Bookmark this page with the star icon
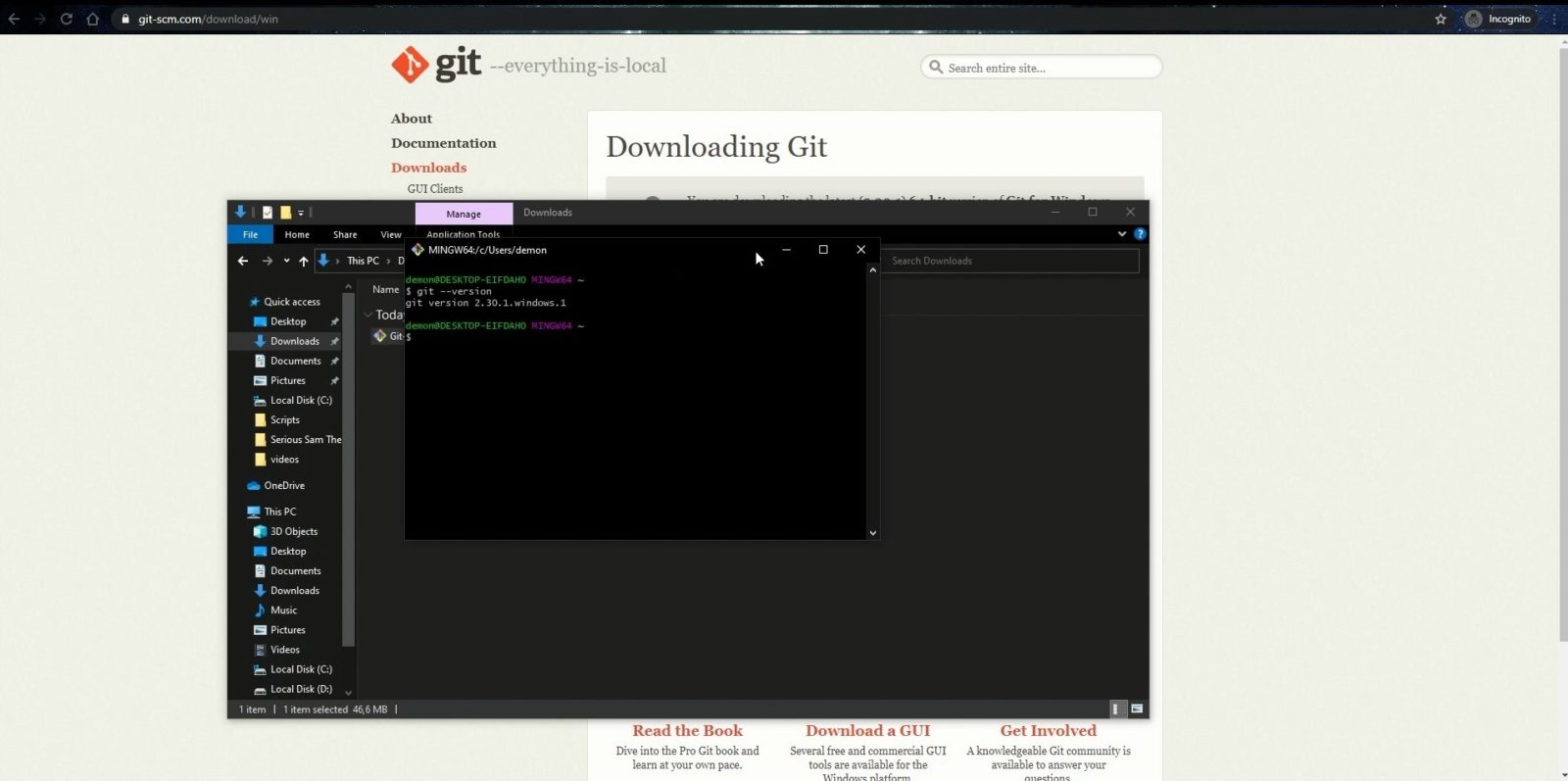The image size is (1568, 781). (x=1441, y=19)
